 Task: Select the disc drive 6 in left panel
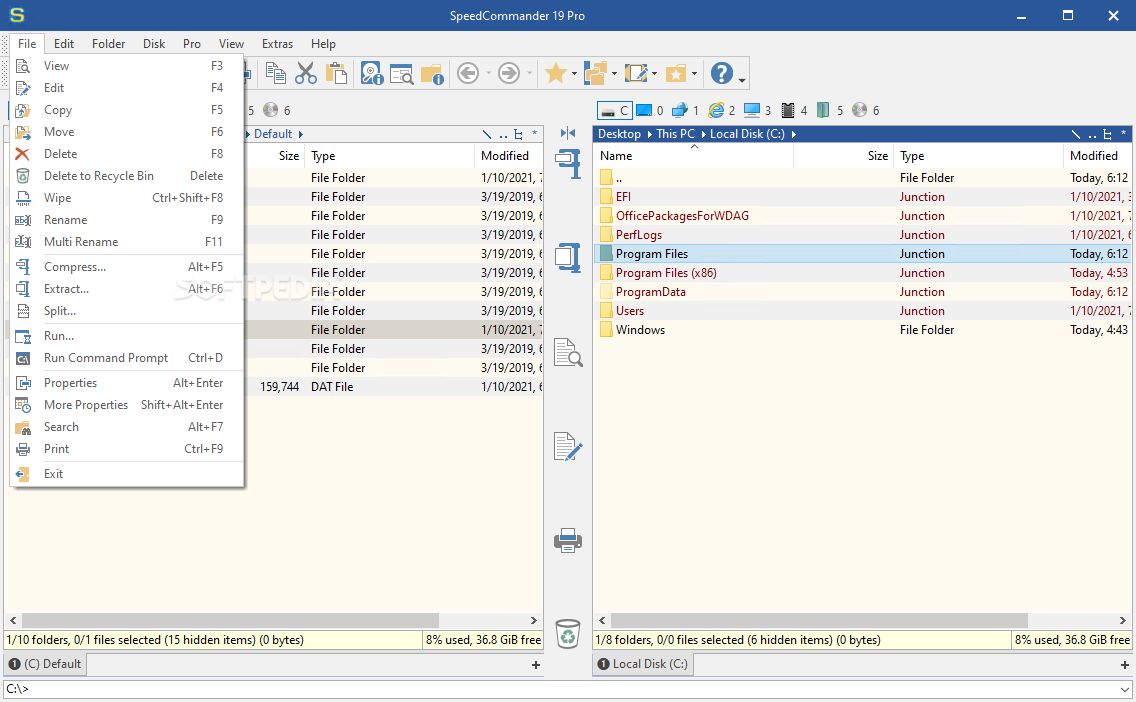[277, 110]
